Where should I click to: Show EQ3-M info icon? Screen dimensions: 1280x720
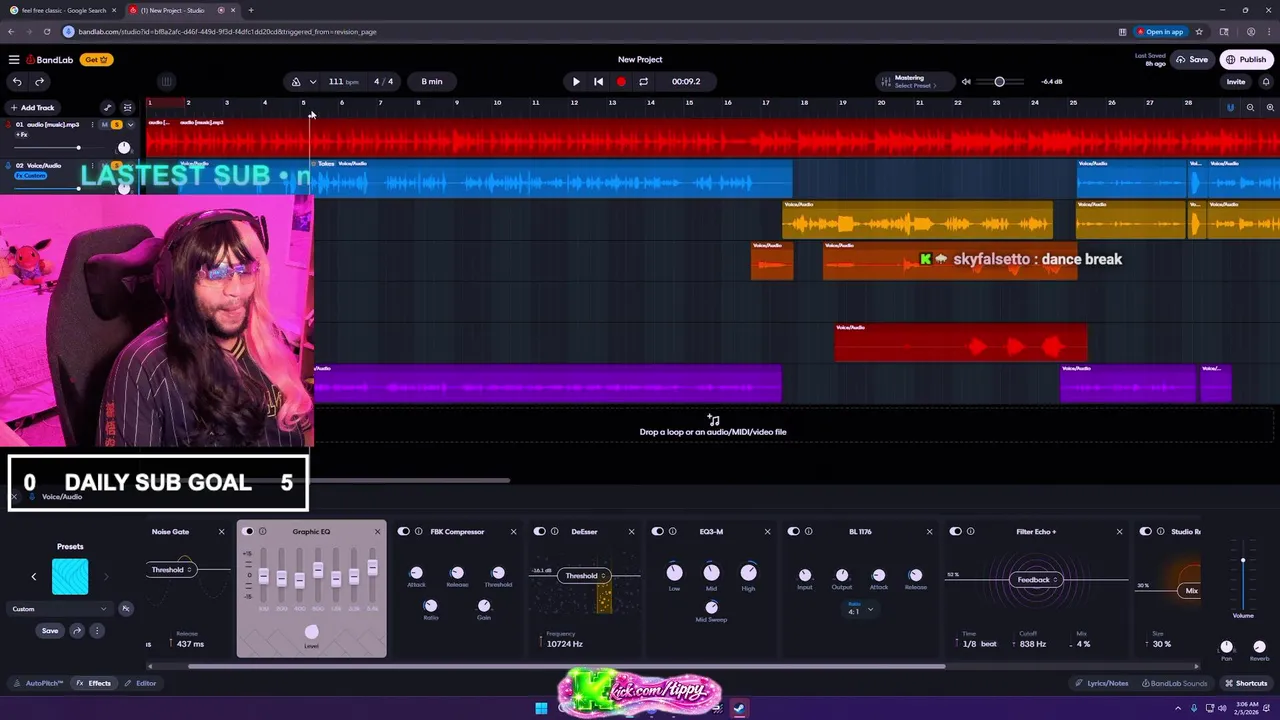(x=672, y=532)
